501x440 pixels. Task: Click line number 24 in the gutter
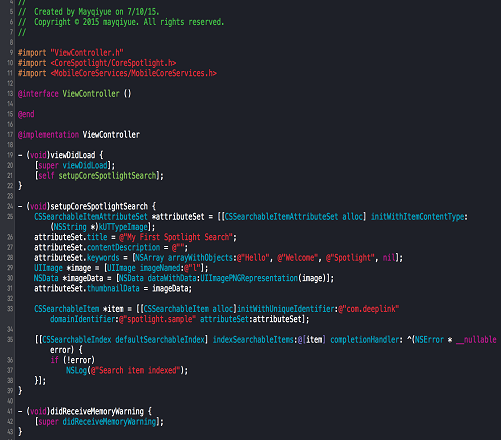click(10, 206)
